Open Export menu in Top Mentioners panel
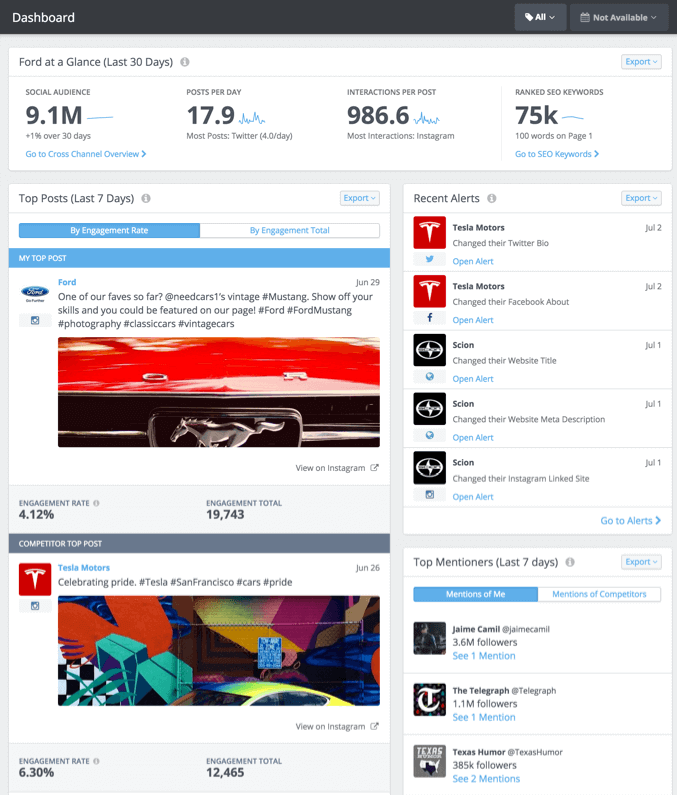Screen dimensions: 677x795 [641, 561]
